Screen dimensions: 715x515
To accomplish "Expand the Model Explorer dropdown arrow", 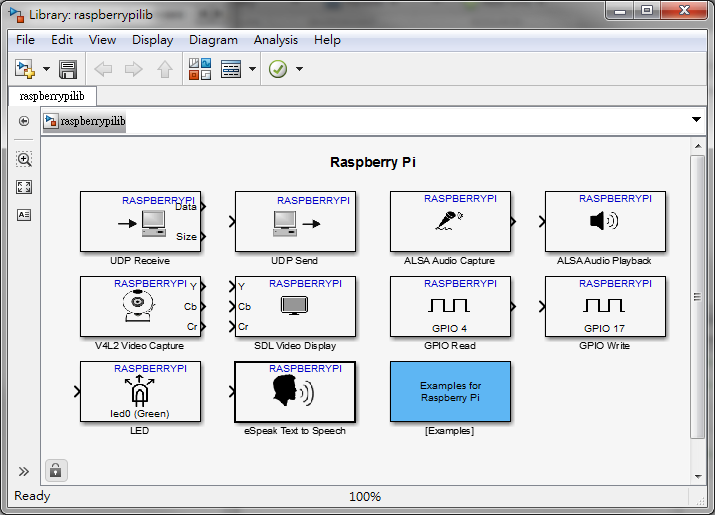I will 252,69.
